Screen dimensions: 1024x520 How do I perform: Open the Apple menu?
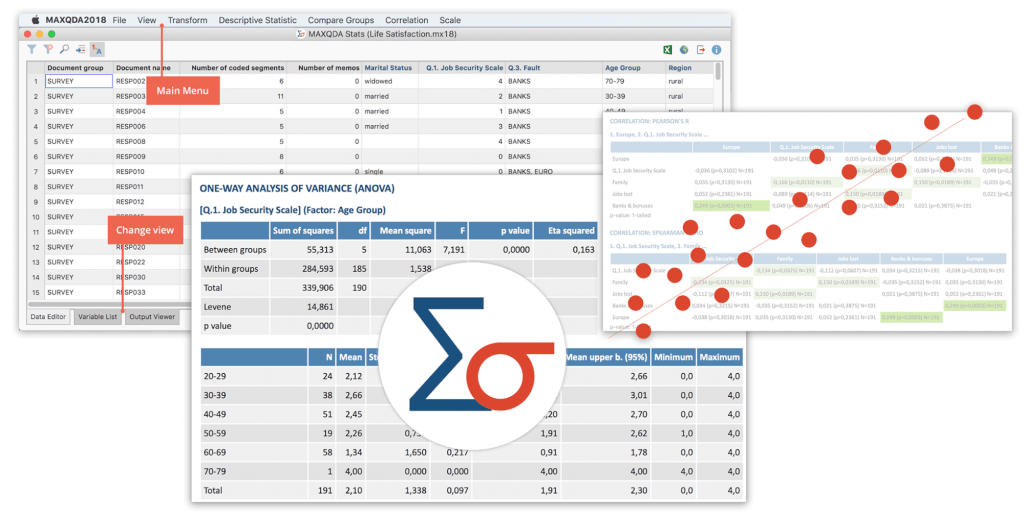tap(36, 20)
